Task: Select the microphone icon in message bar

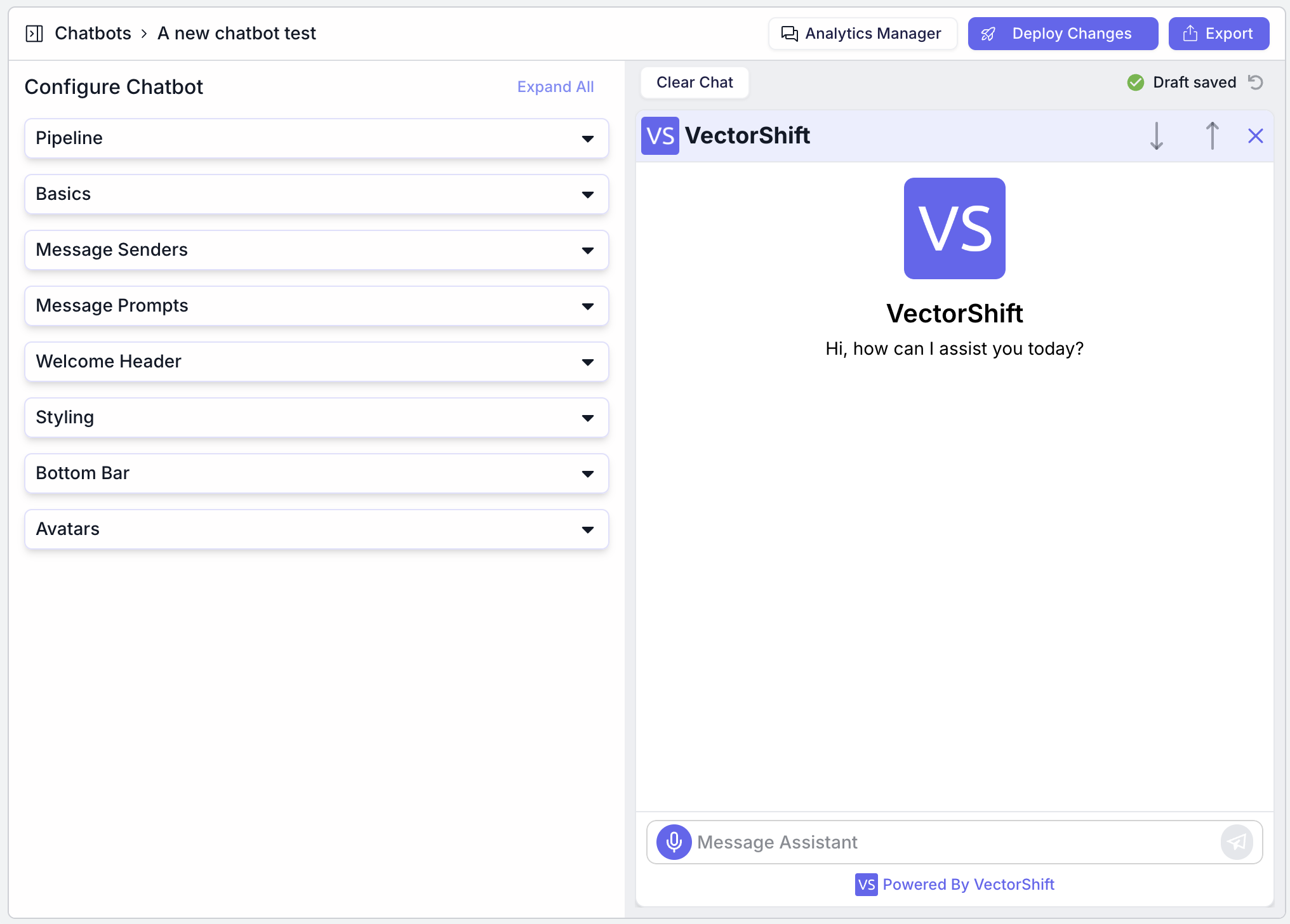Action: 673,842
